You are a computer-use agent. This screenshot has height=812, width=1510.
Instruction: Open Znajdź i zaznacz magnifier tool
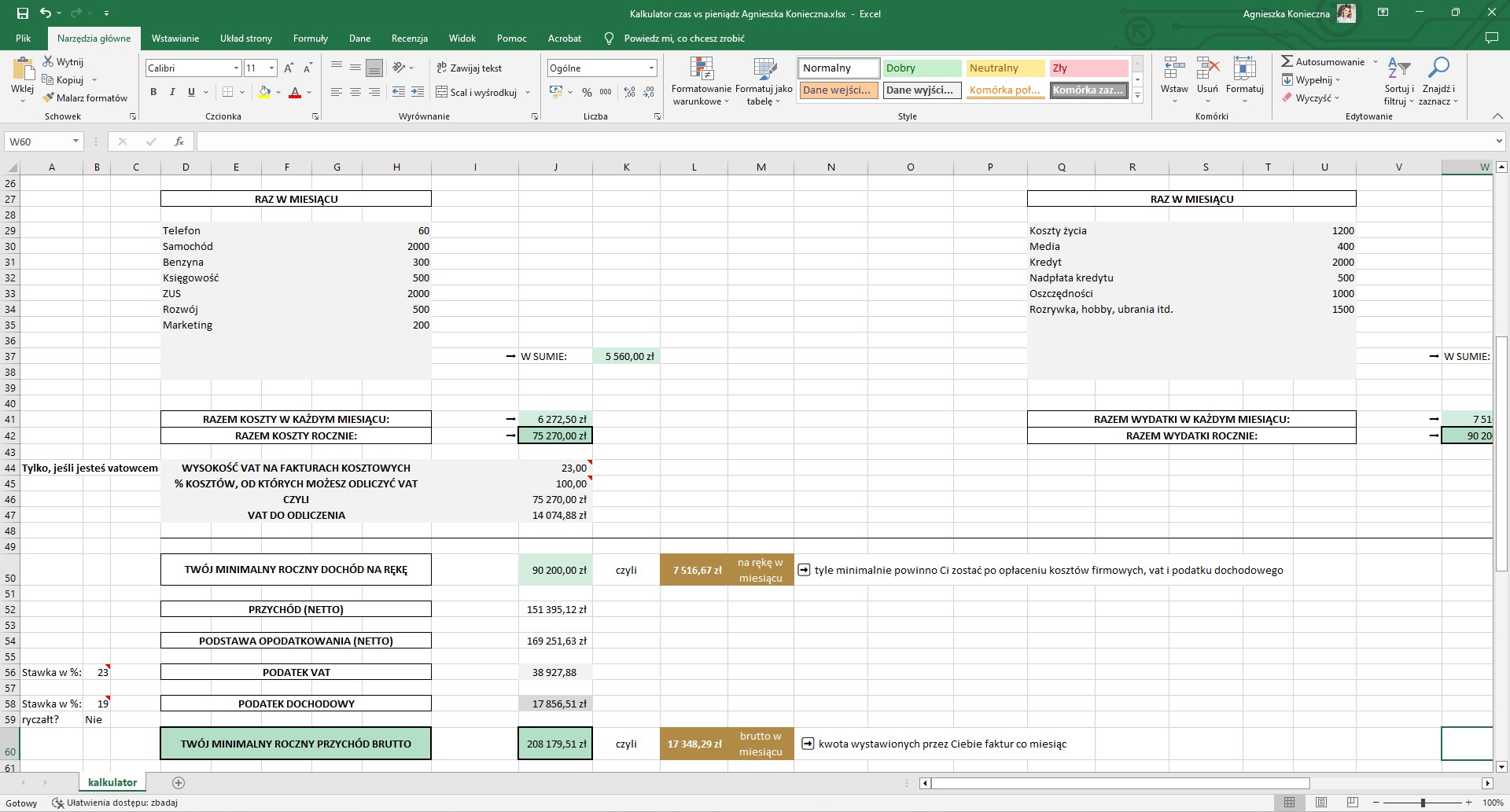[1438, 81]
